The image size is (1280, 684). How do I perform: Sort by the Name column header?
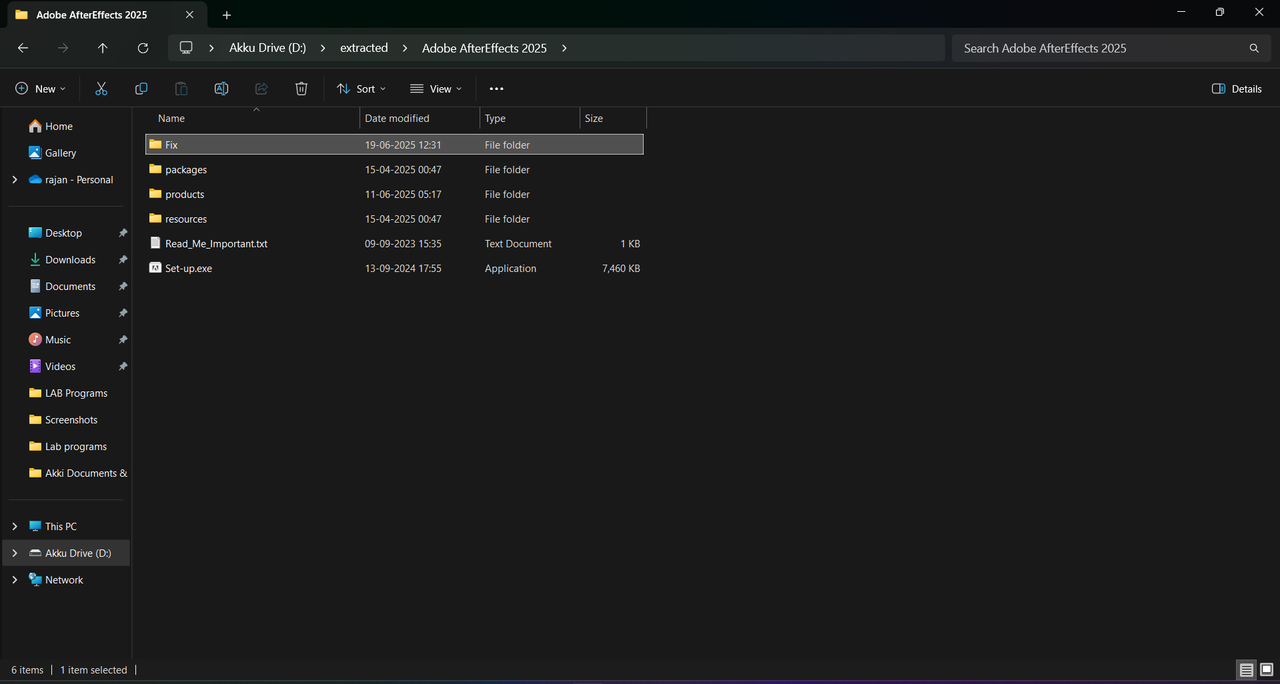click(254, 118)
